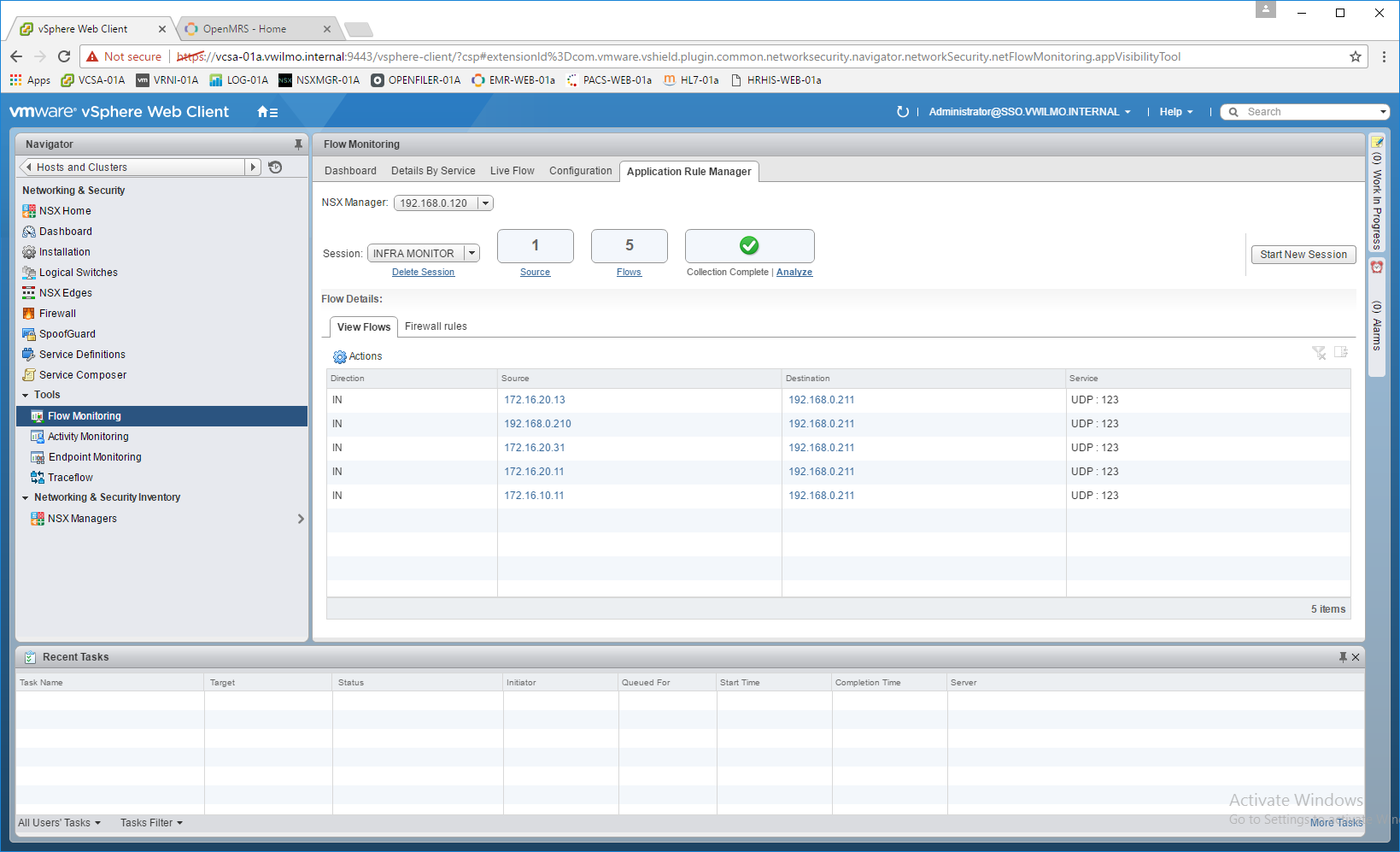The image size is (1400, 852).
Task: Open navigator history icon
Action: (275, 167)
